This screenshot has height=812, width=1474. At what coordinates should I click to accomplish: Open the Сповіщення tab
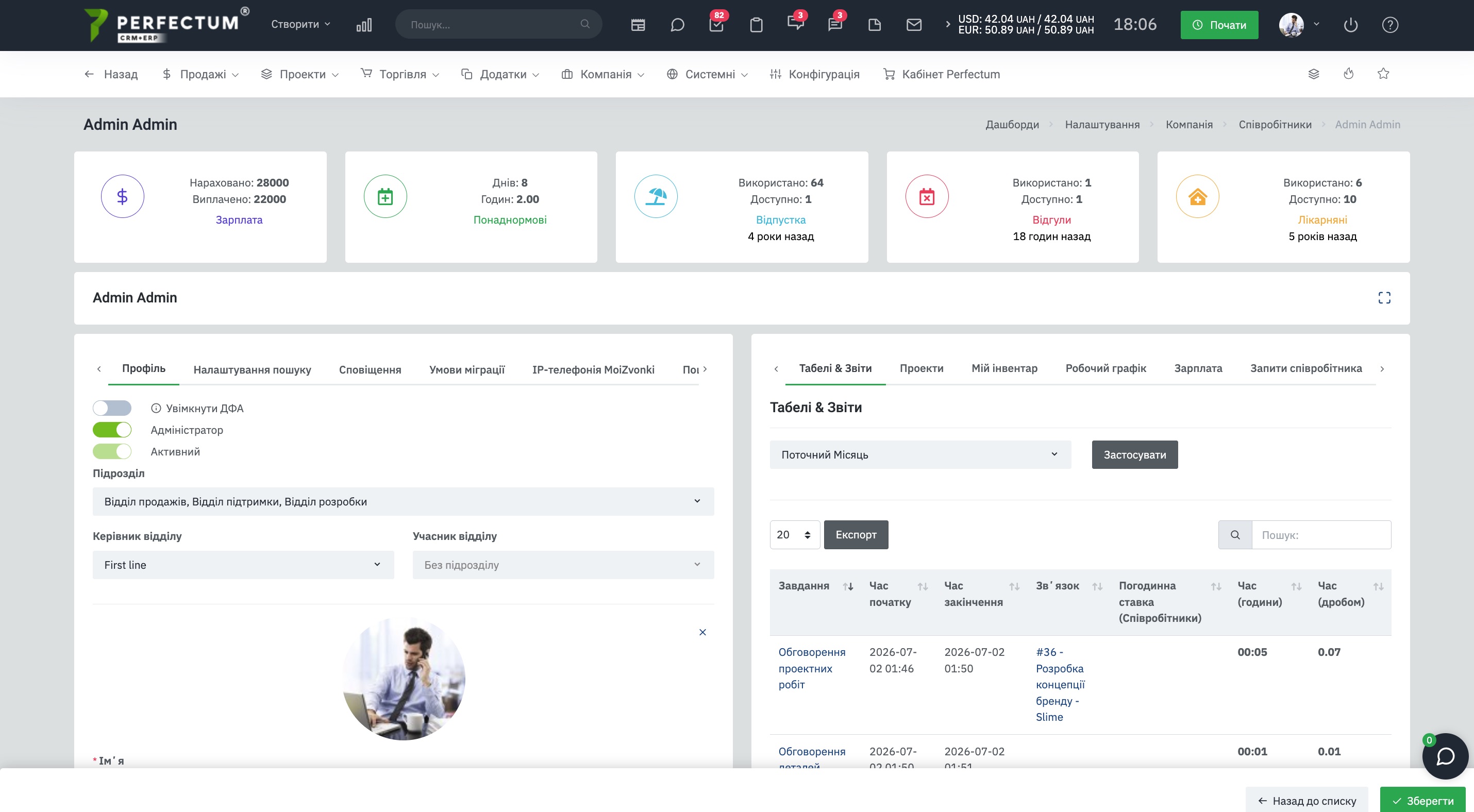click(x=370, y=369)
